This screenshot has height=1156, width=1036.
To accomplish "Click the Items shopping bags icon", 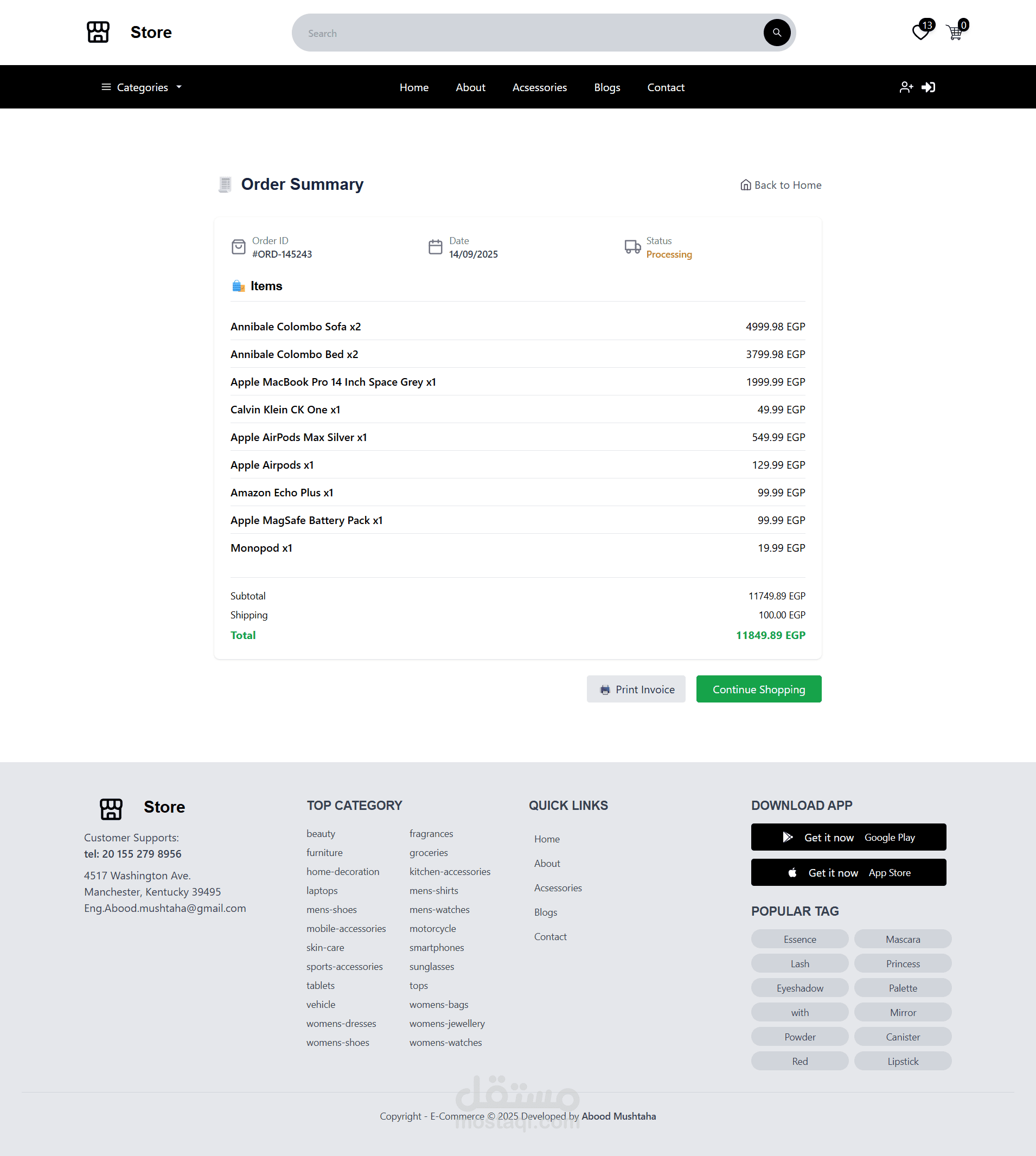I will click(x=239, y=286).
